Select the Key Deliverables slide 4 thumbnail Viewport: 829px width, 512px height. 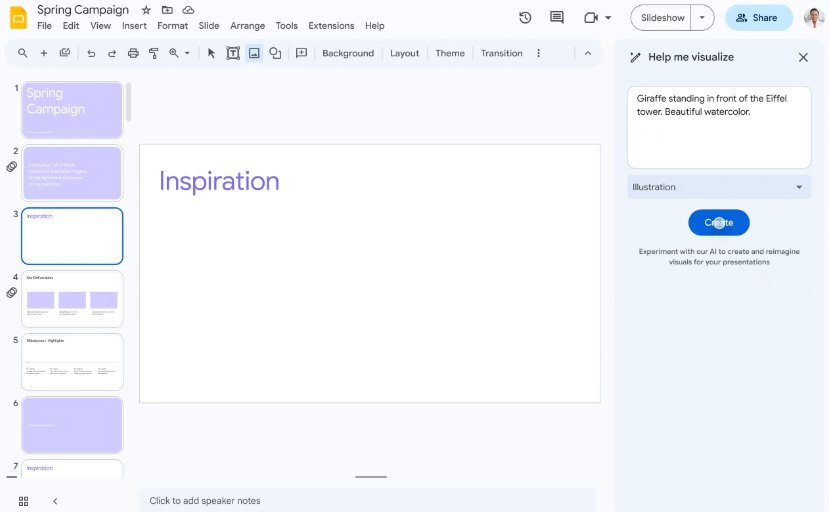72,298
